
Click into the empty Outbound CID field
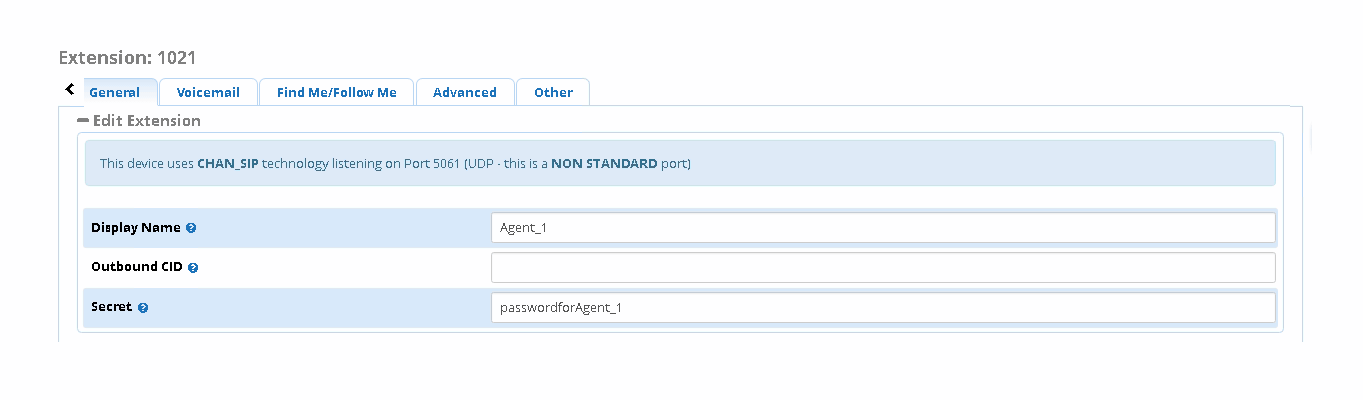883,268
